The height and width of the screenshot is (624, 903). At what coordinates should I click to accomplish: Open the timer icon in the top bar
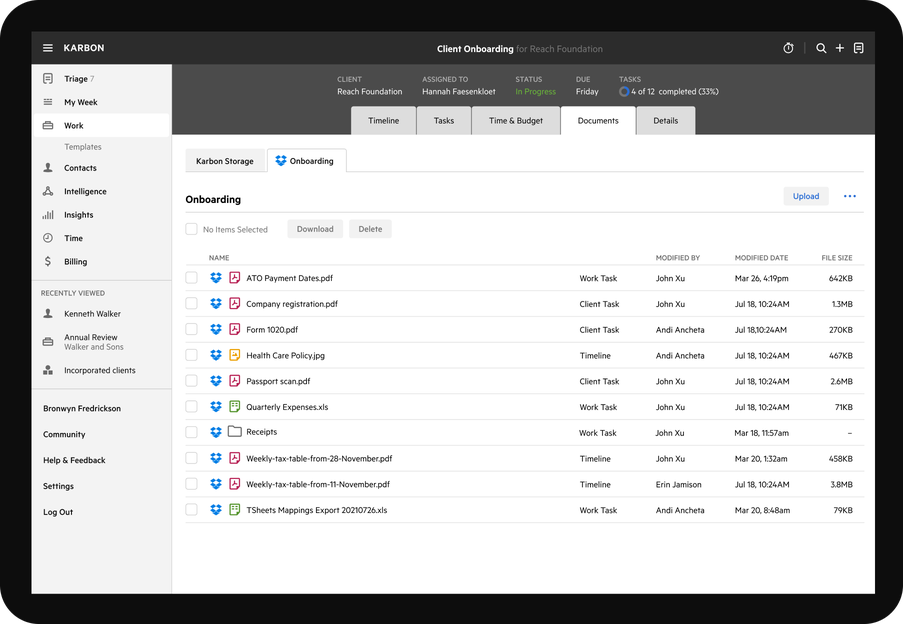[x=788, y=47]
